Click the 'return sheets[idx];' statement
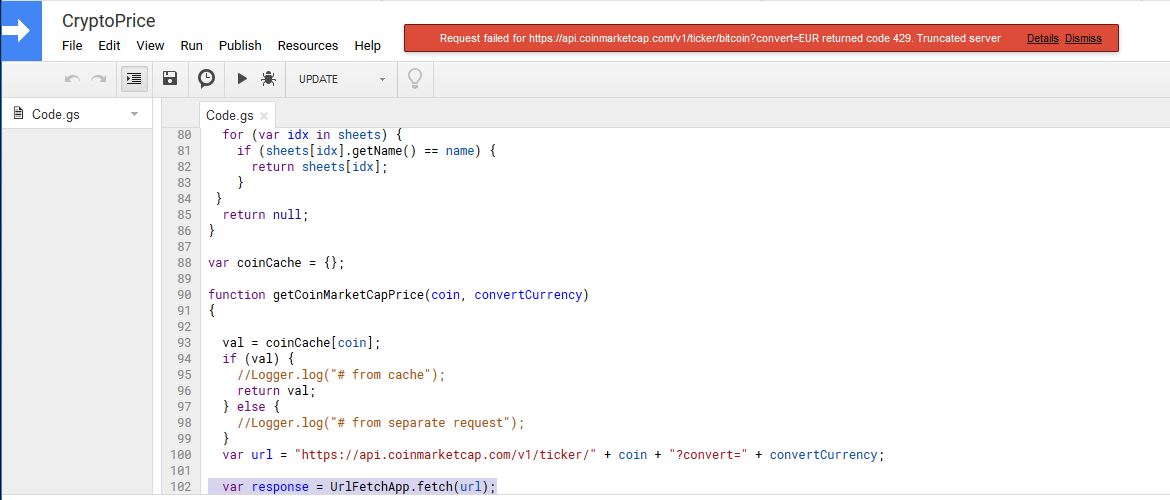This screenshot has width=1170, height=500. [x=320, y=166]
